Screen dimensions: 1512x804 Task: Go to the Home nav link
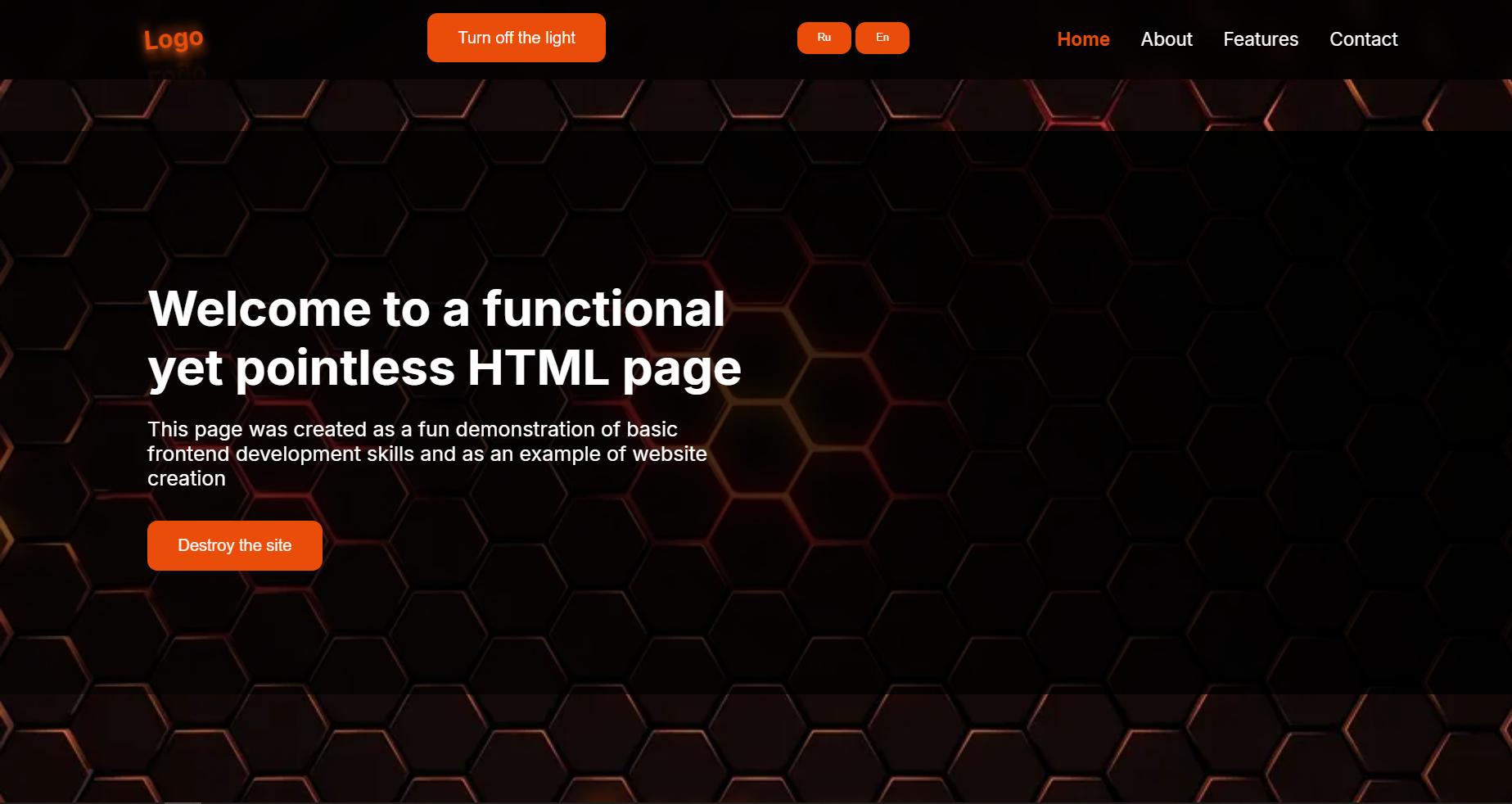[x=1083, y=39]
